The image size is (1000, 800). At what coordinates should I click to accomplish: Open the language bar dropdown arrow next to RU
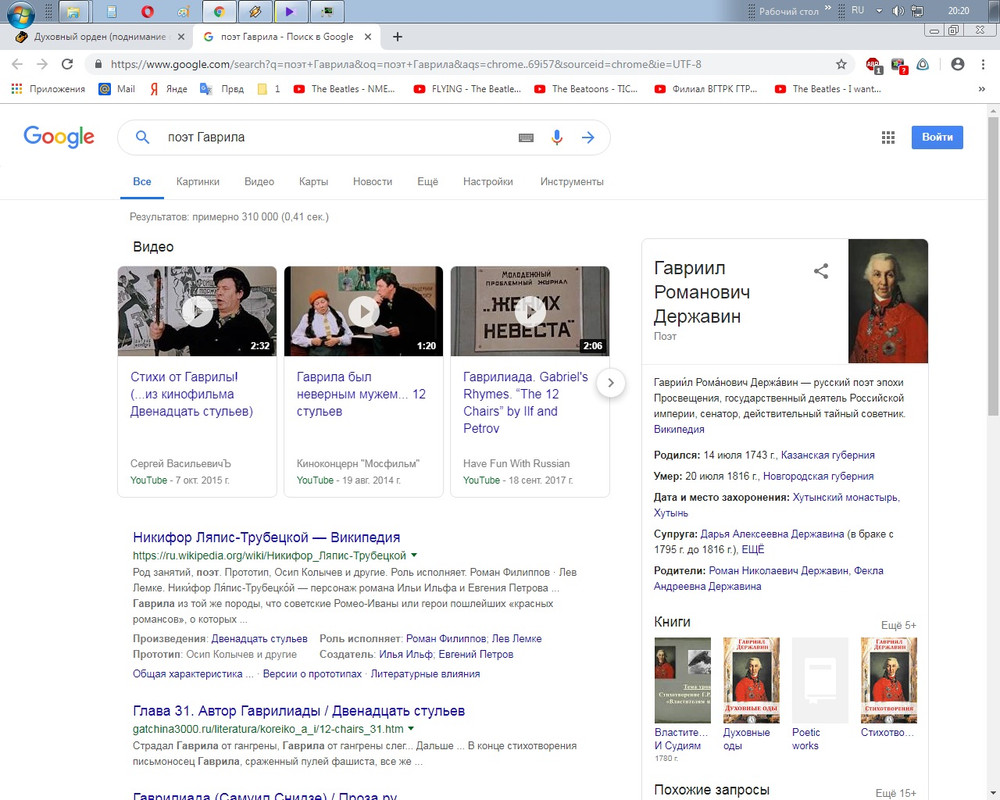(879, 11)
